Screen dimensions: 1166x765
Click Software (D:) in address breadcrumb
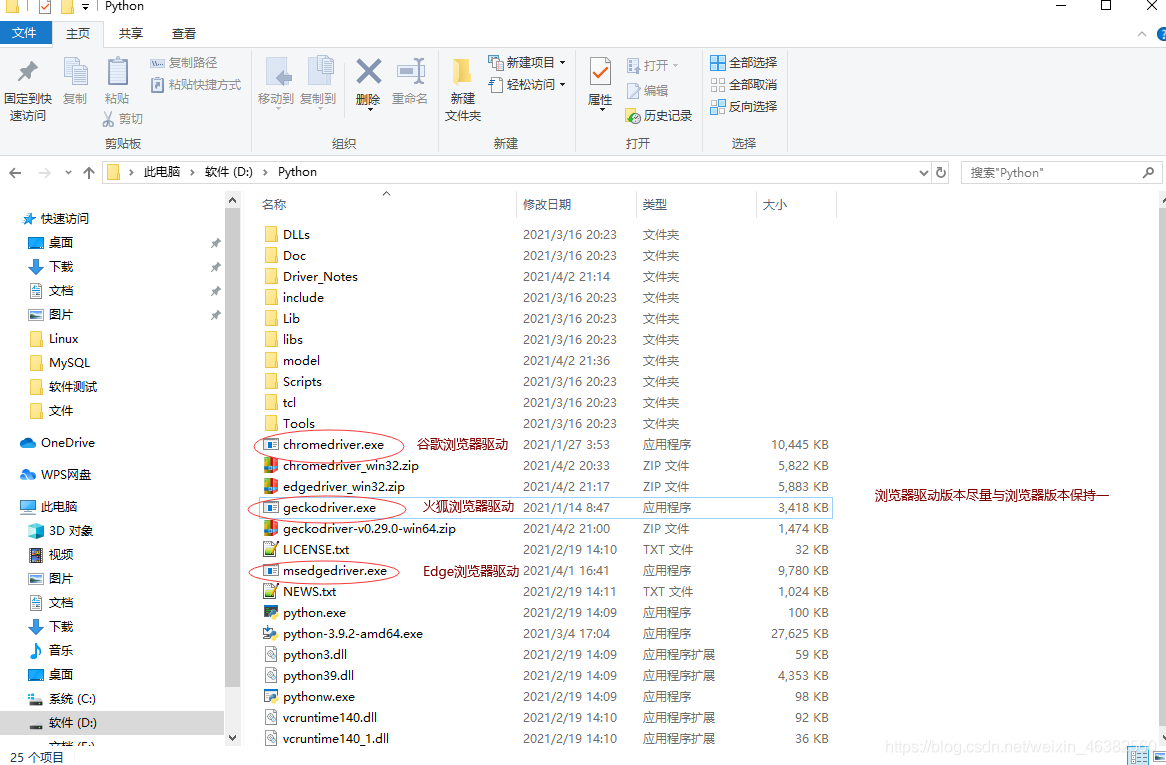coord(228,172)
